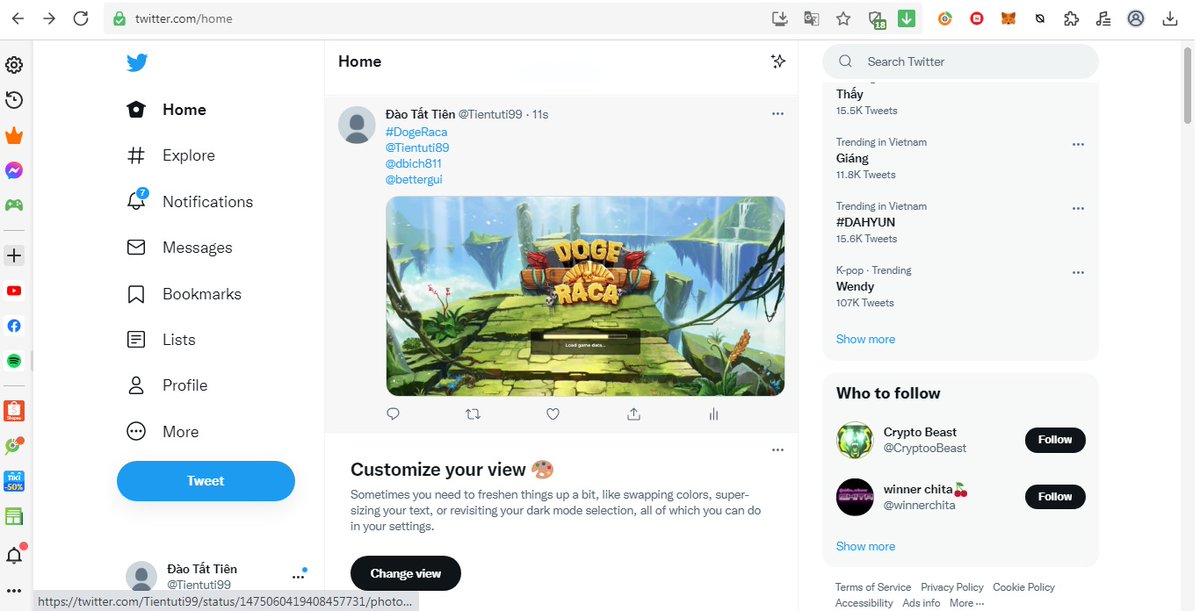Open the Privacy Policy link
Screen dimensions: 1200x611
952,587
